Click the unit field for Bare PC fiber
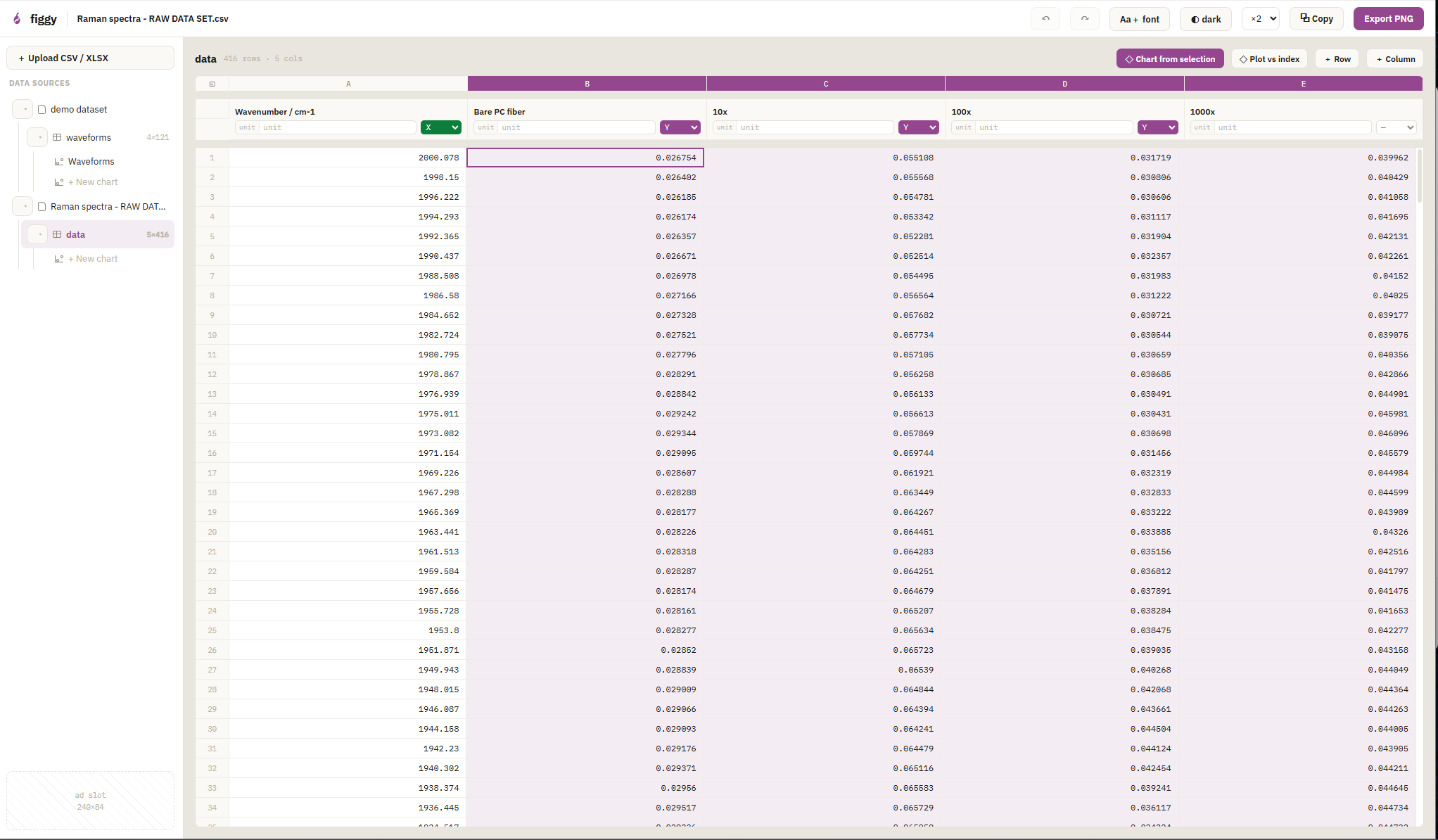Image resolution: width=1438 pixels, height=840 pixels. 577,127
